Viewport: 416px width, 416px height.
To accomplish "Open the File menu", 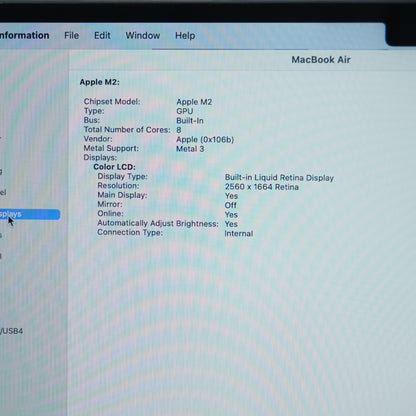I will [72, 35].
